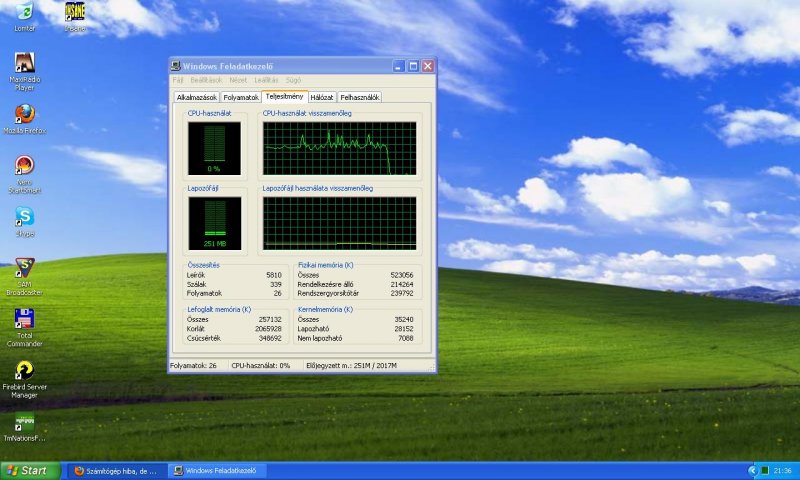Open the Leállítás menu
This screenshot has width=800, height=480.
click(266, 80)
